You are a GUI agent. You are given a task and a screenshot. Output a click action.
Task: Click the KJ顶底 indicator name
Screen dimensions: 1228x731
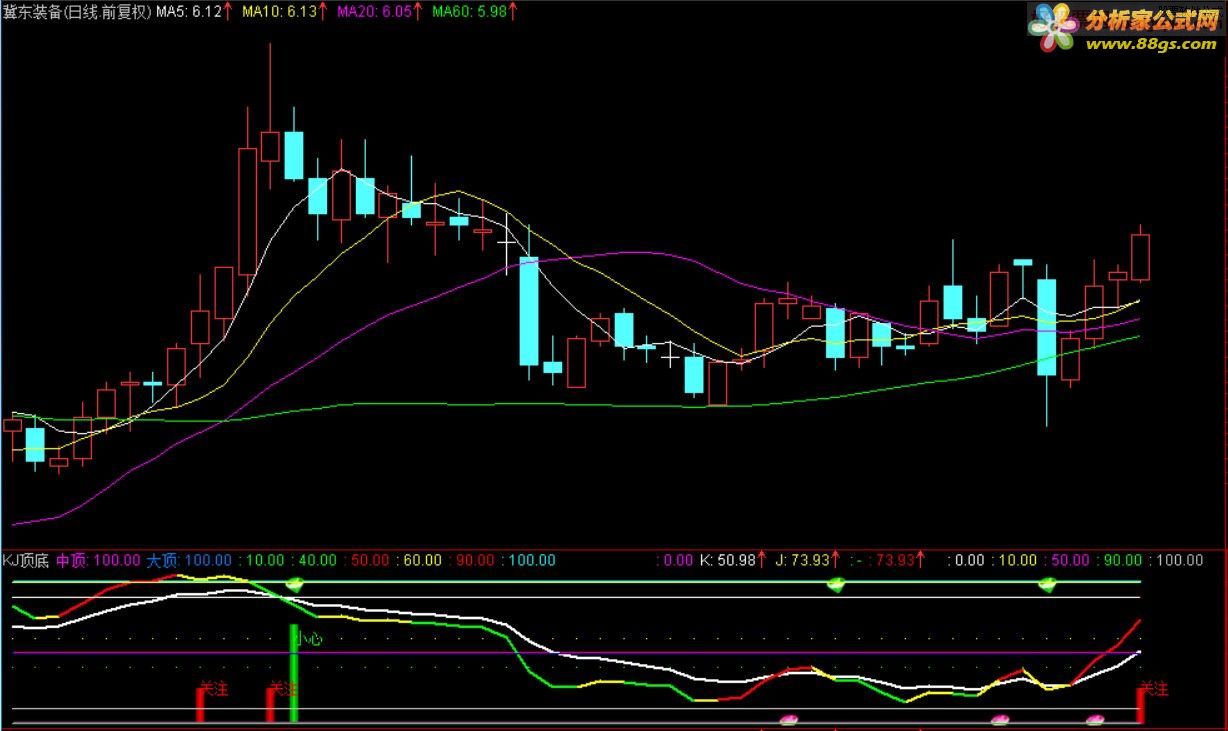click(x=26, y=560)
